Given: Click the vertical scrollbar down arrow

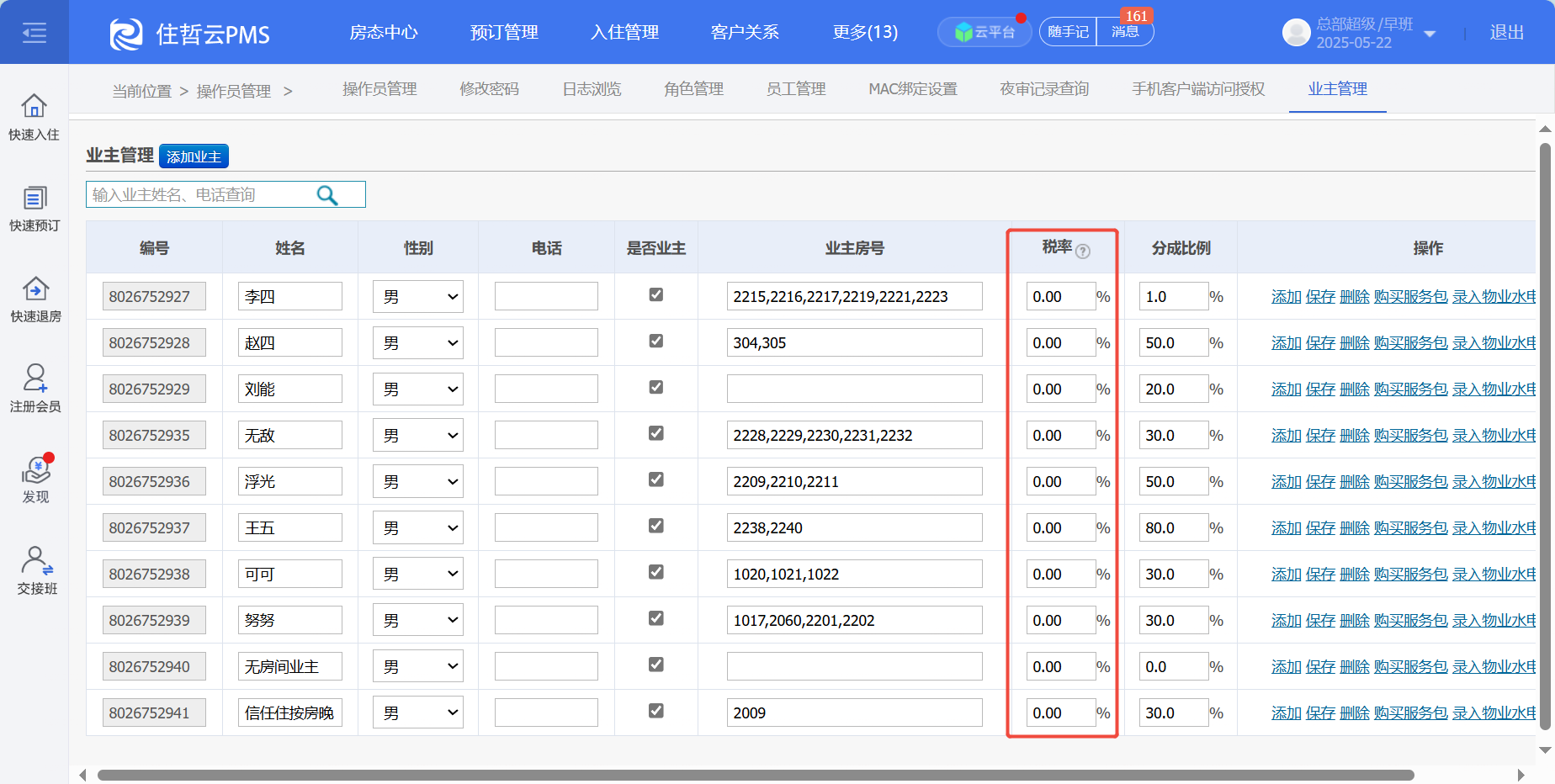Looking at the screenshot, I should pyautogui.click(x=1545, y=750).
